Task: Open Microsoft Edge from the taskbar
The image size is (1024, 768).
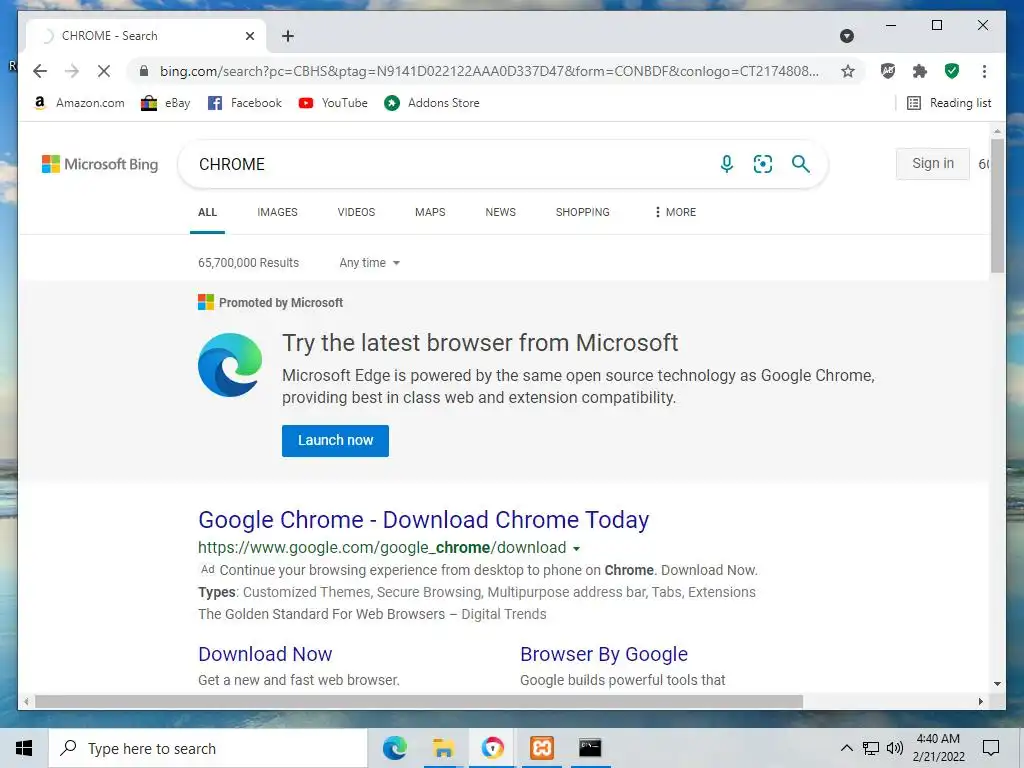Action: click(x=394, y=748)
